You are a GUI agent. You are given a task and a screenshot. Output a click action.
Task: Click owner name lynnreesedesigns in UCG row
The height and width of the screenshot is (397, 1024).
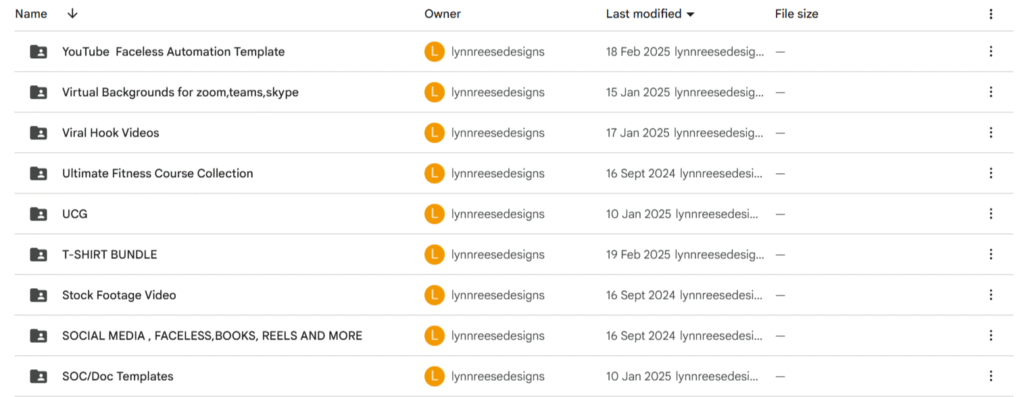498,214
